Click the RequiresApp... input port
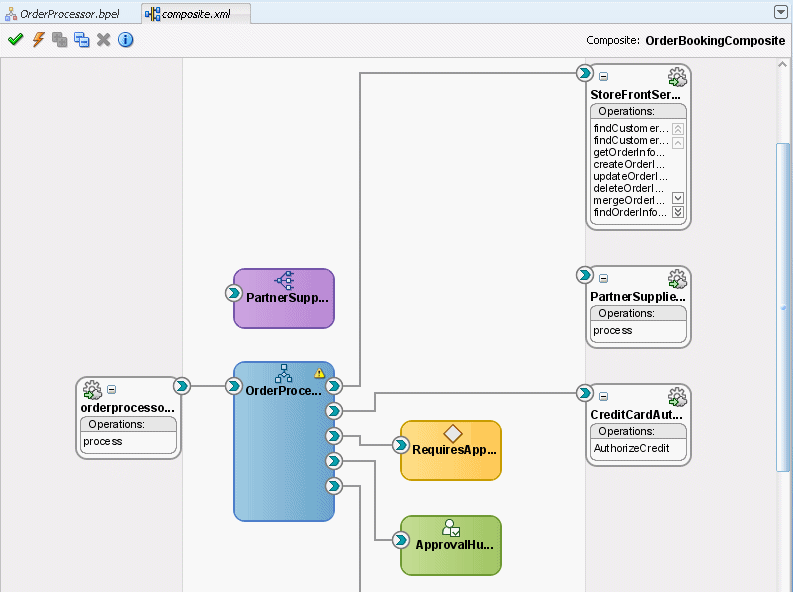 click(401, 445)
